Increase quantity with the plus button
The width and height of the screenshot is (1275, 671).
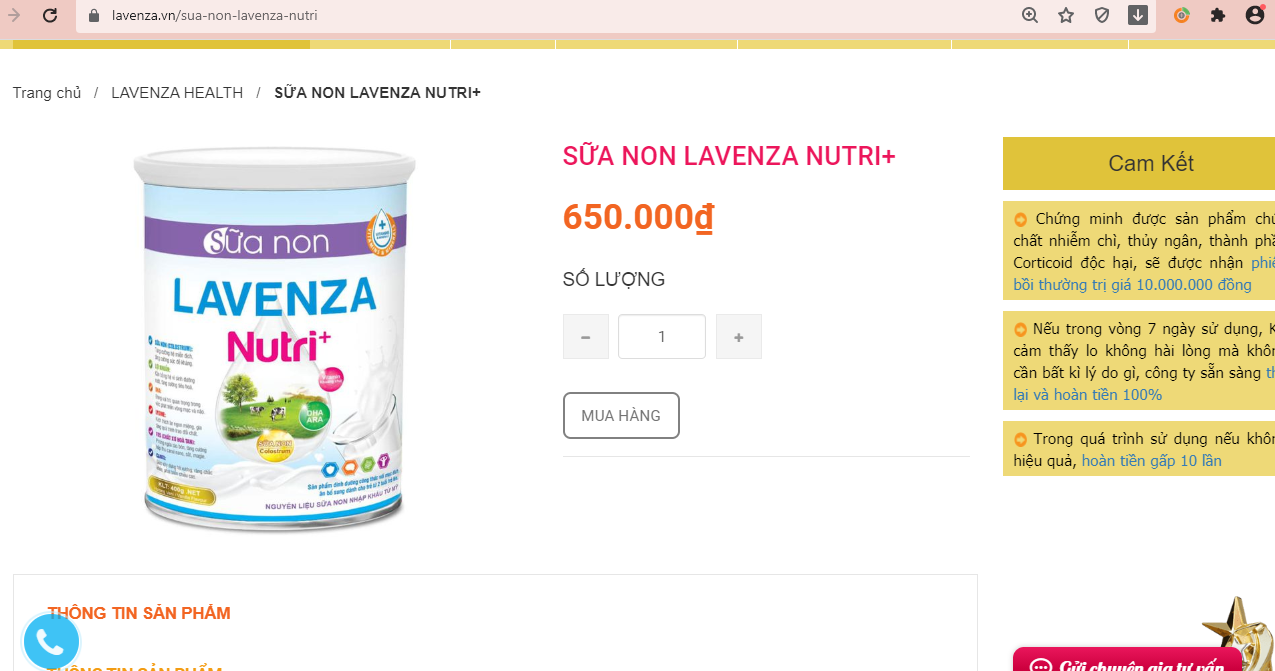click(739, 337)
